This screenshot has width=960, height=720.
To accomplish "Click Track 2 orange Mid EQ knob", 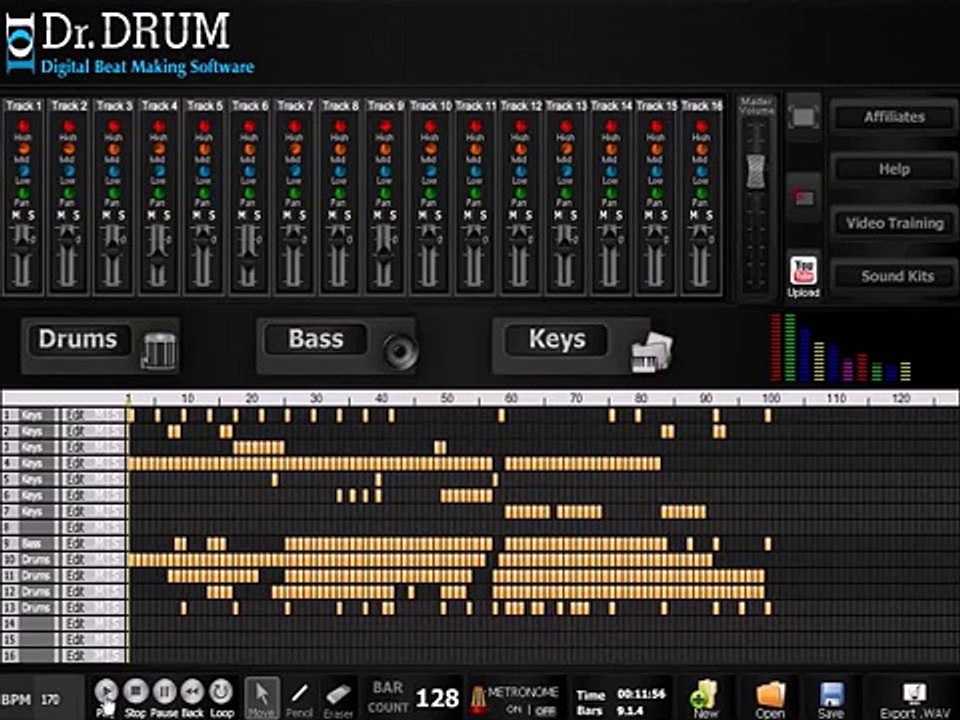I will pos(69,149).
